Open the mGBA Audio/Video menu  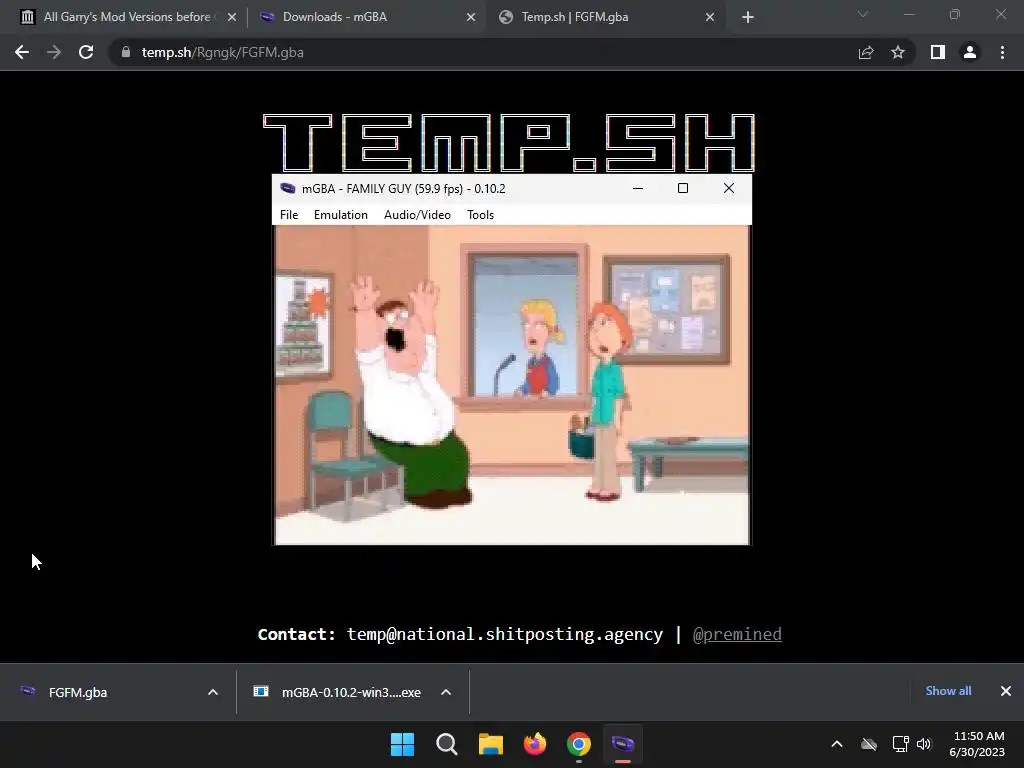tap(417, 215)
